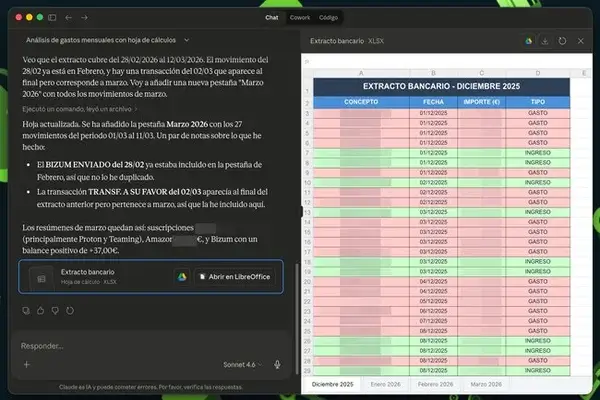Go back with the left arrow
Image resolution: width=600 pixels, height=400 pixels.
coord(68,18)
